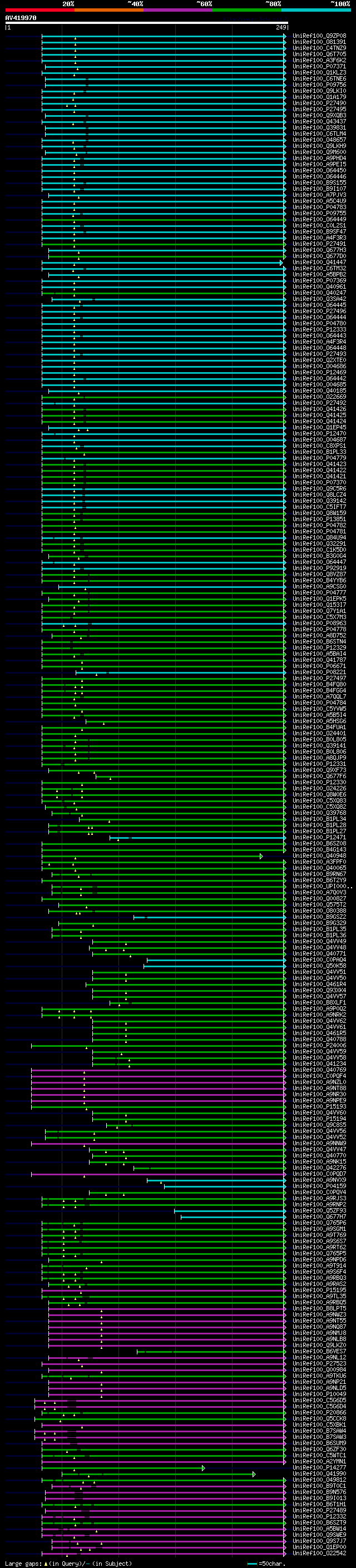
Task: Click the red ~20% identity legend segment
Action: pyautogui.click(x=39, y=10)
